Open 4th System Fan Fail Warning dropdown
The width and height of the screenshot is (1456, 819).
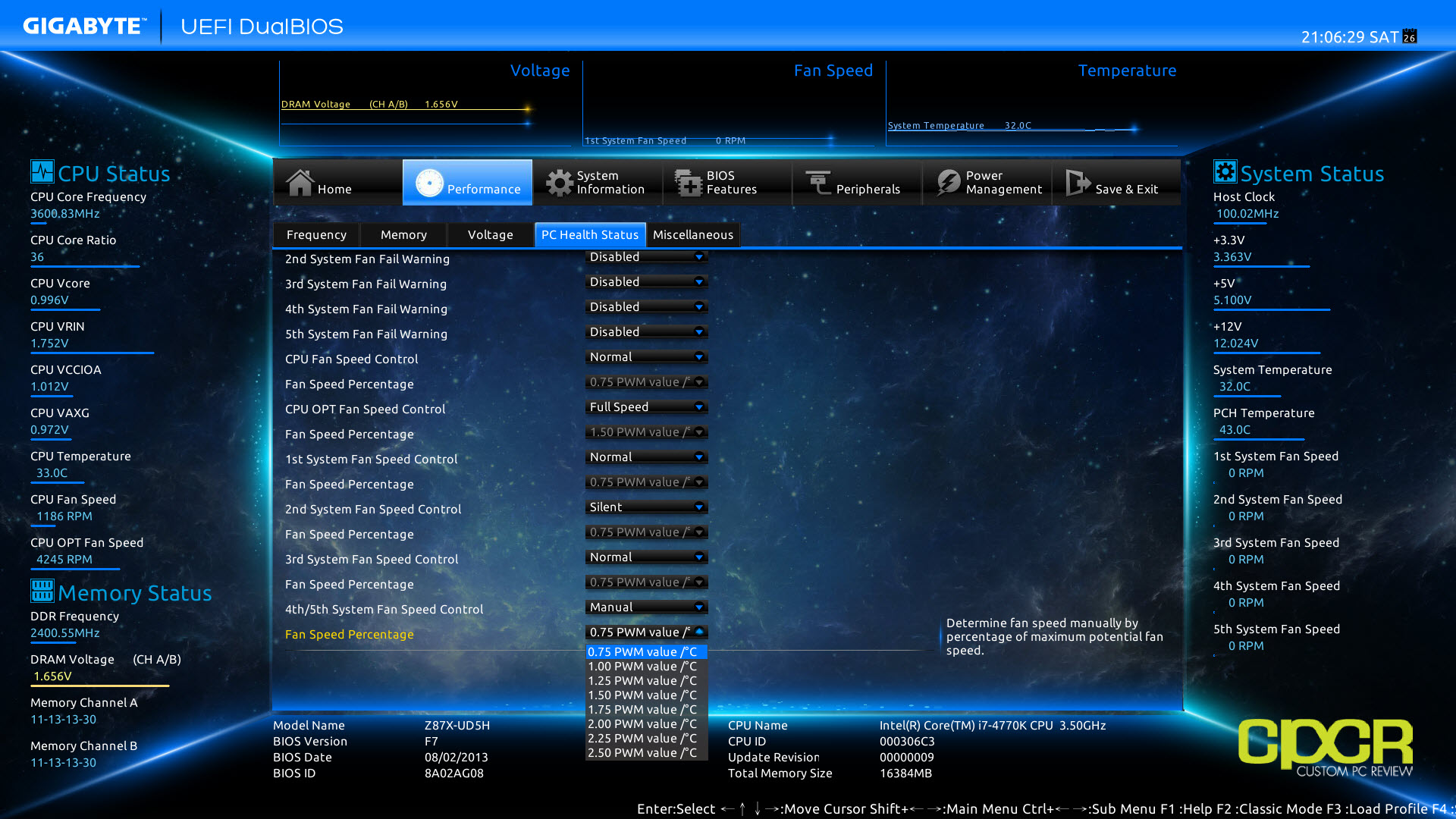click(x=646, y=307)
